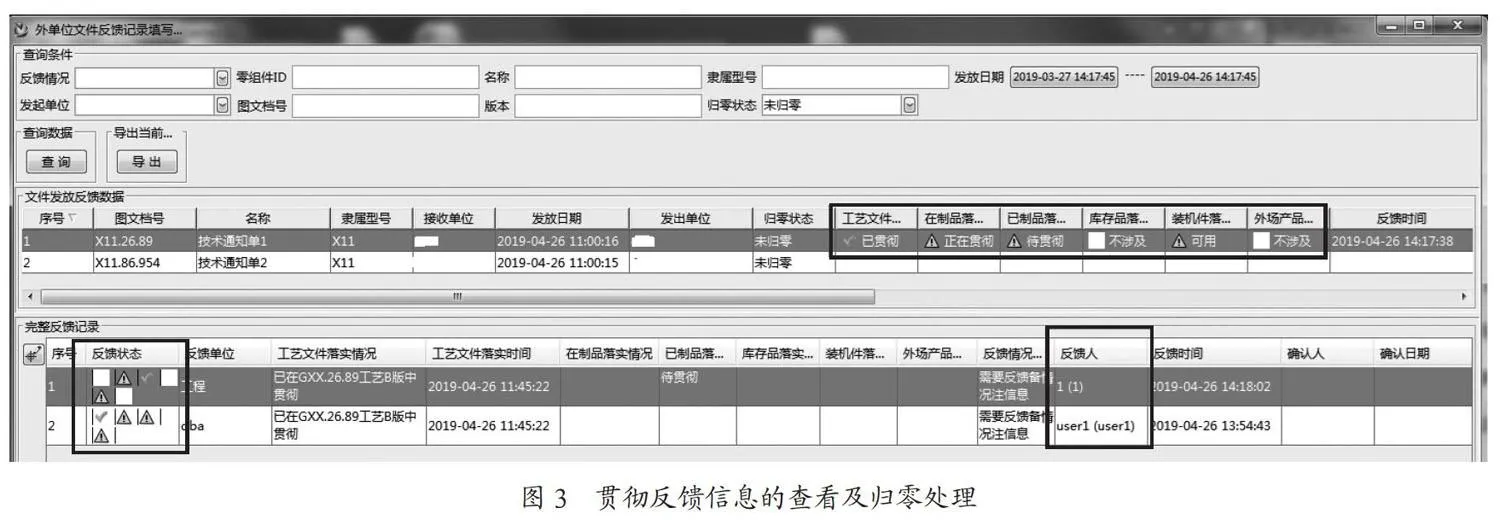Click the horizontal scrollbar thumb of top table

click(458, 297)
